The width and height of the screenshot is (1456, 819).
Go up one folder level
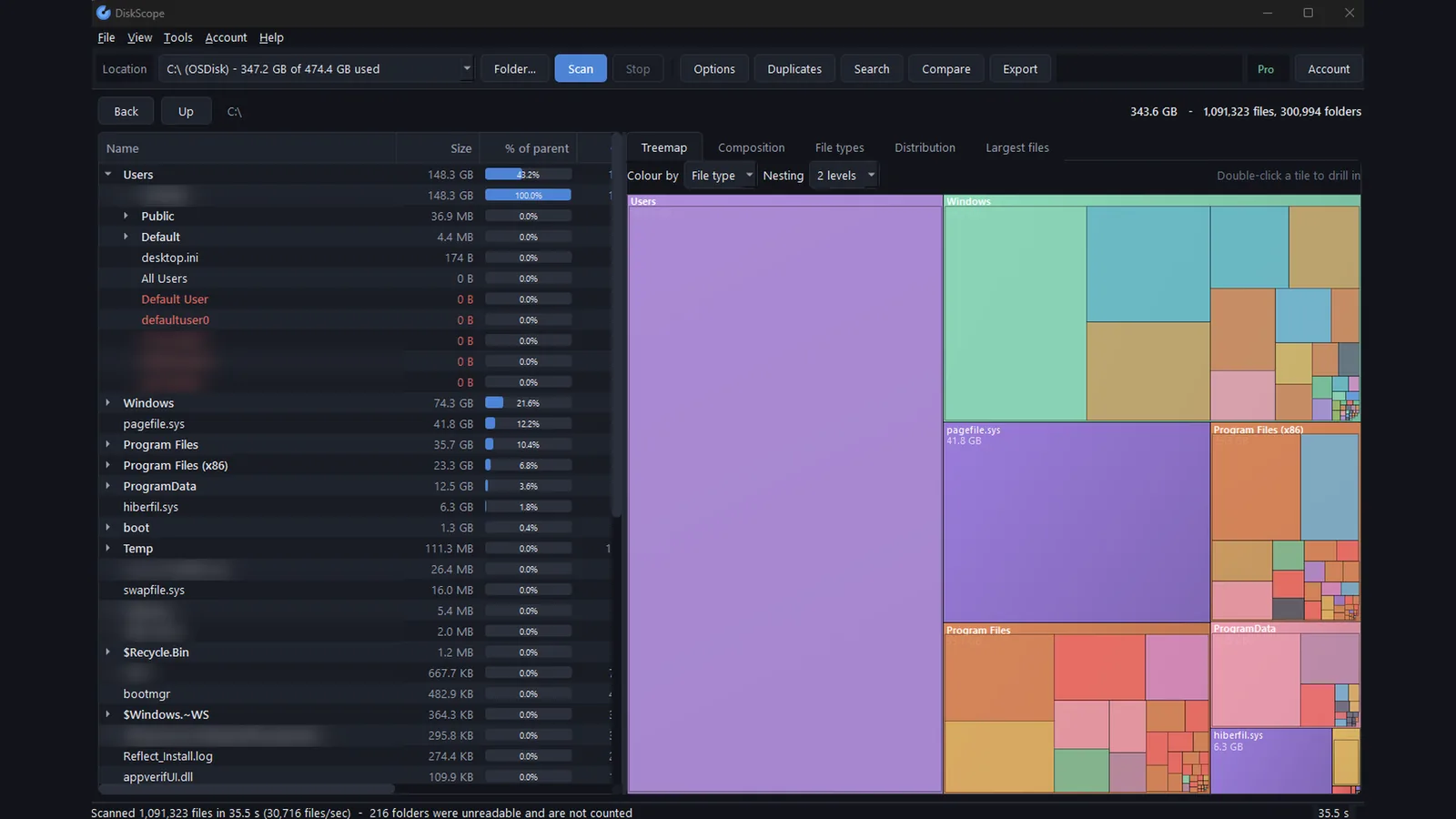(186, 111)
